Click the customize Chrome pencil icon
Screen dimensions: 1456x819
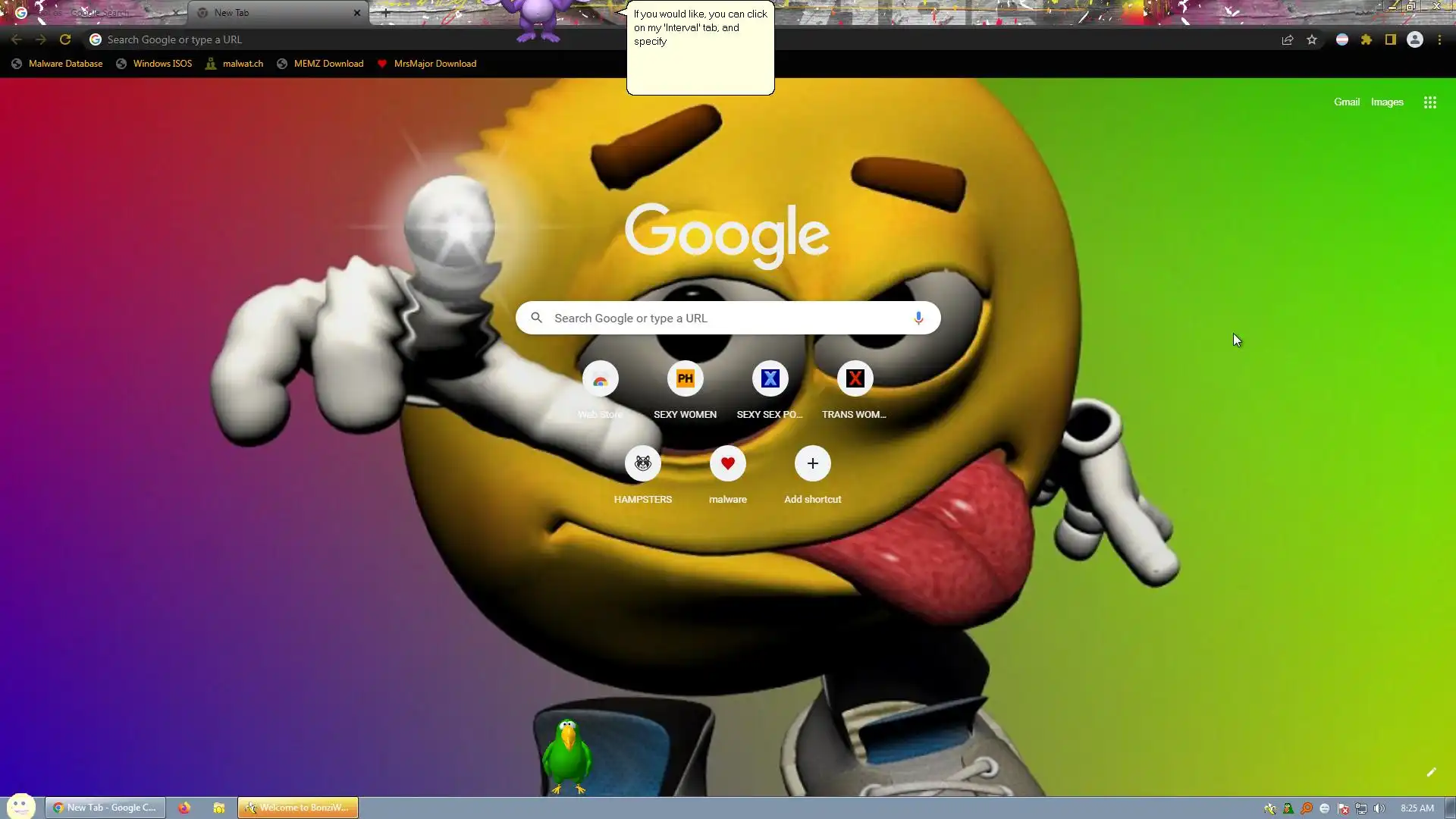1431,772
